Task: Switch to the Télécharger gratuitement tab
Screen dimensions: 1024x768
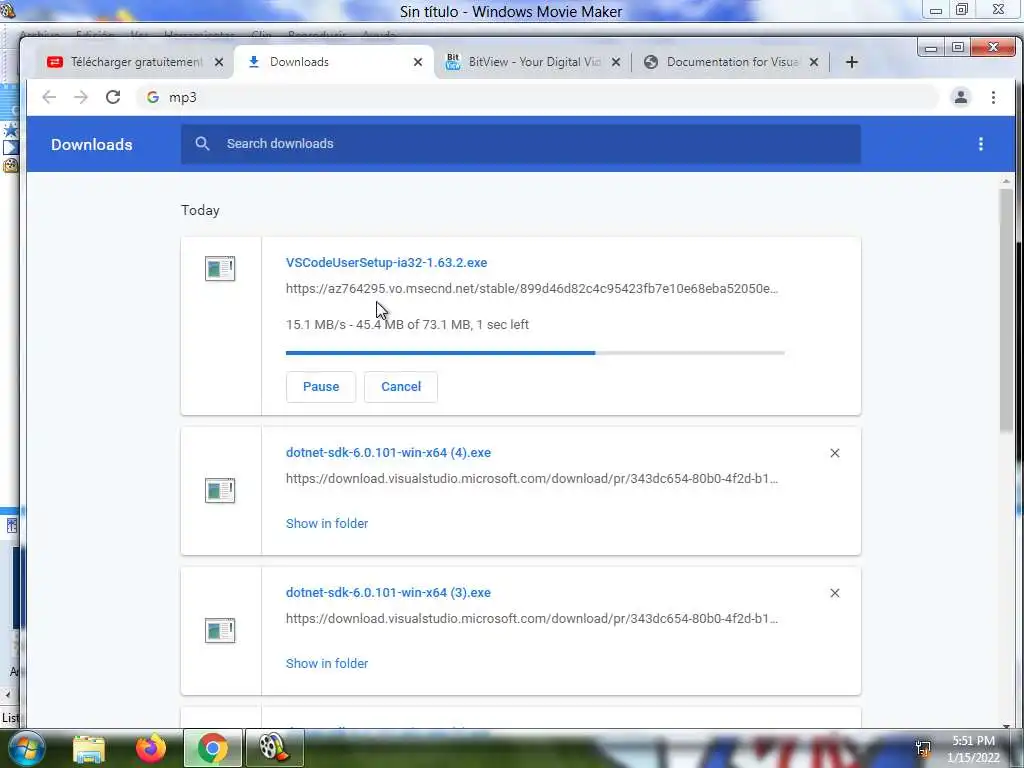Action: point(135,62)
